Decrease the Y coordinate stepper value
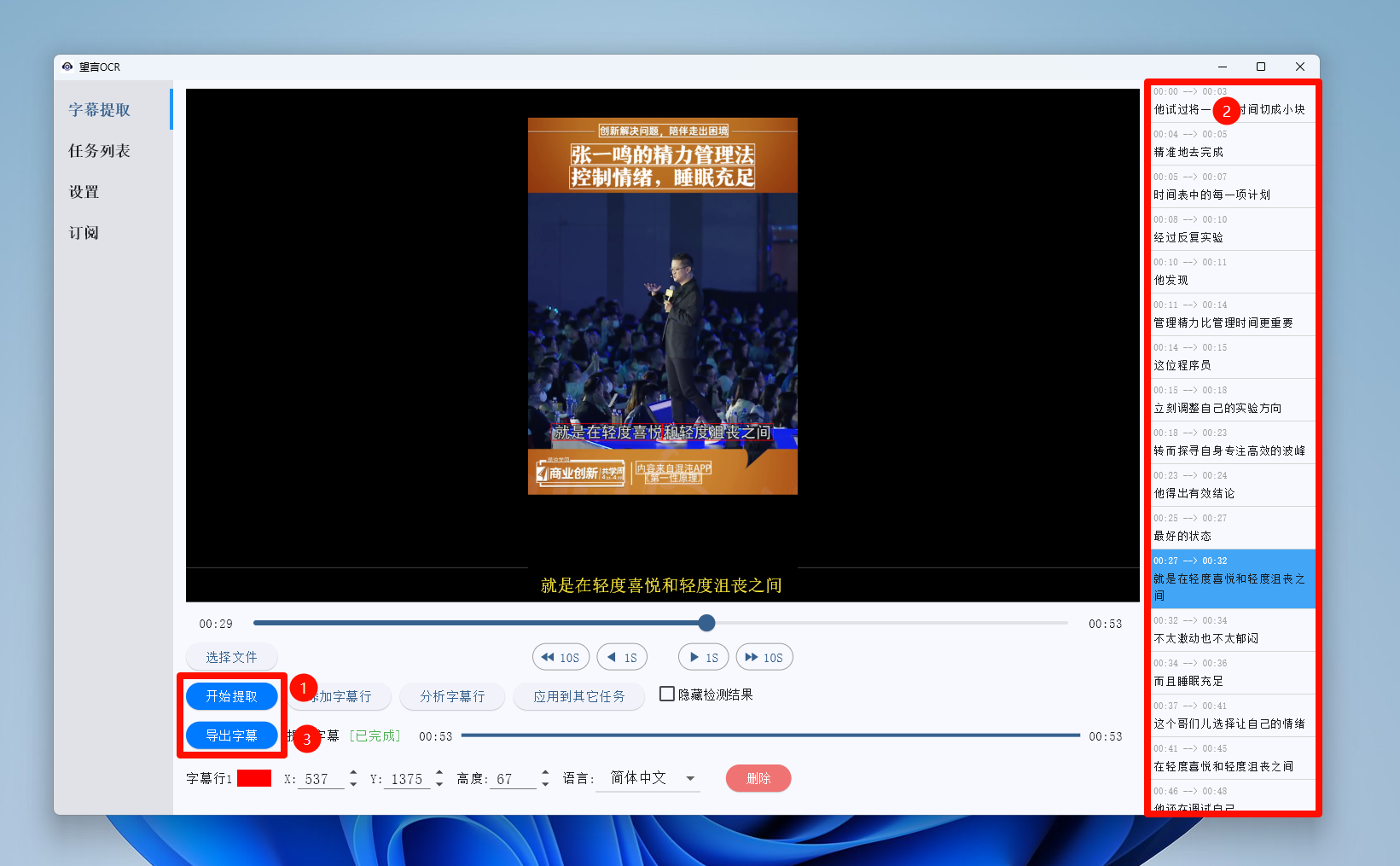Image resolution: width=1400 pixels, height=866 pixels. point(439,784)
